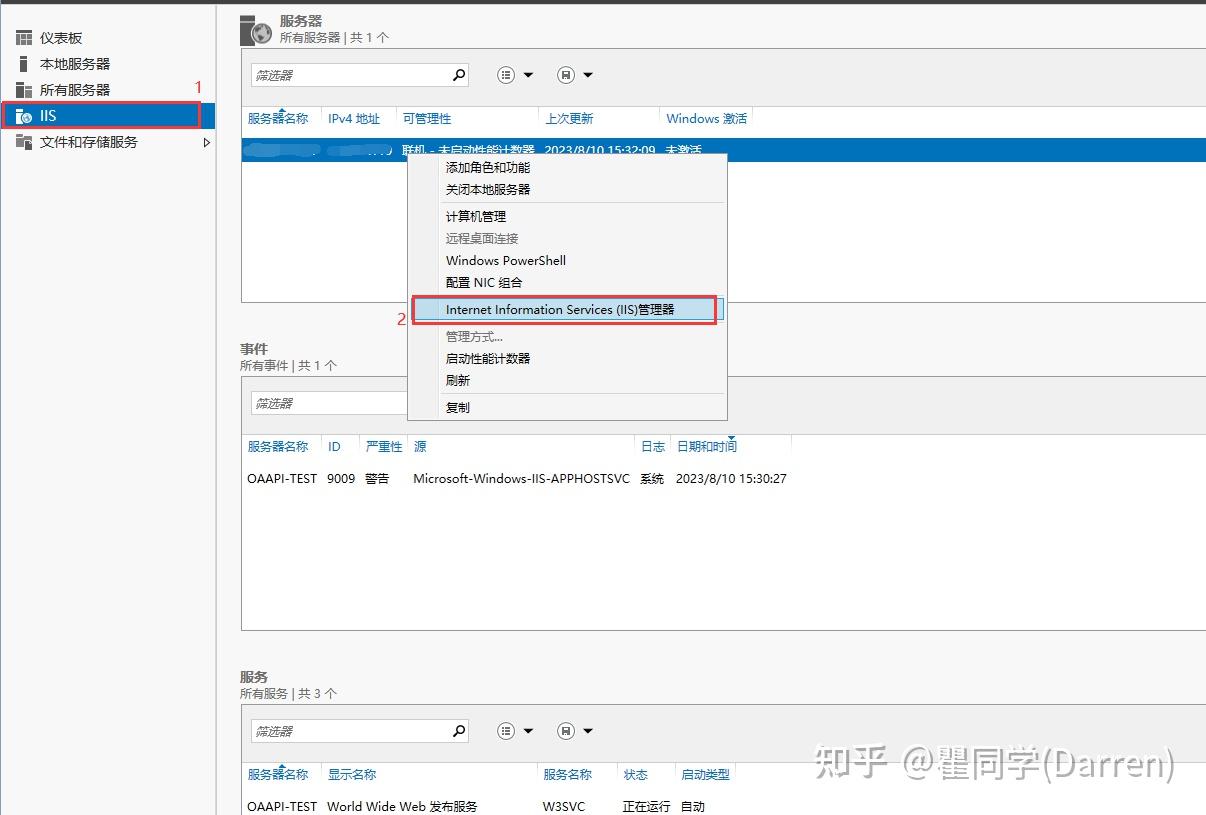Image resolution: width=1206 pixels, height=815 pixels.
Task: Click the search magnifier in server filter box
Action: pos(458,74)
